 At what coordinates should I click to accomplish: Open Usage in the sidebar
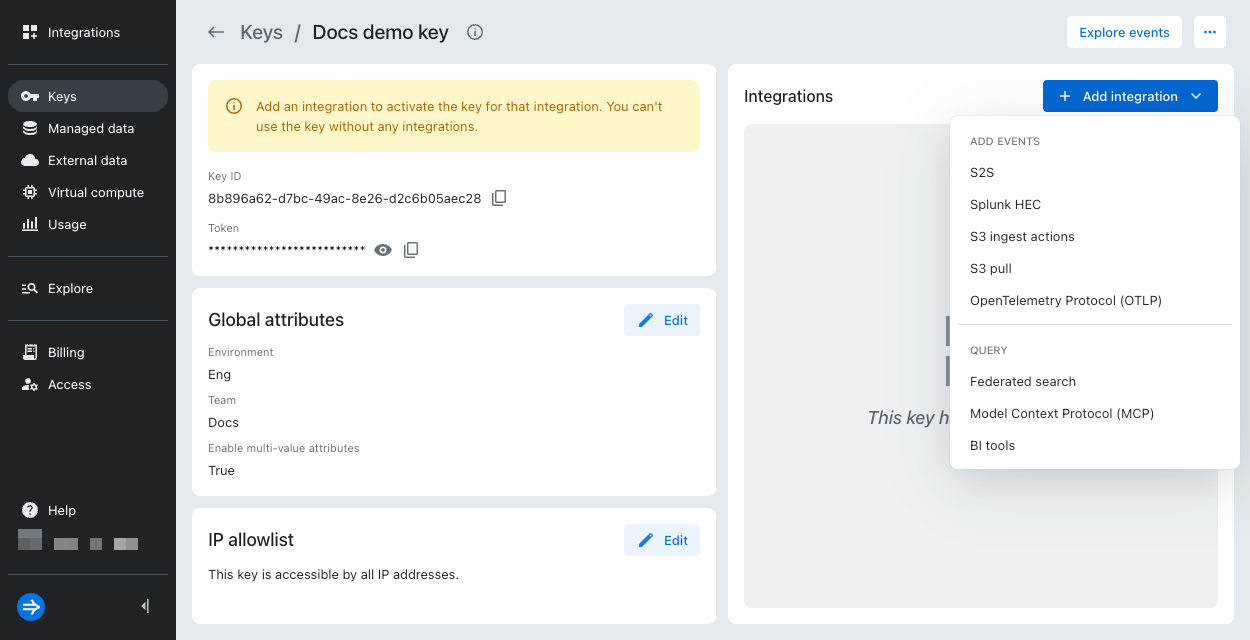[88, 224]
